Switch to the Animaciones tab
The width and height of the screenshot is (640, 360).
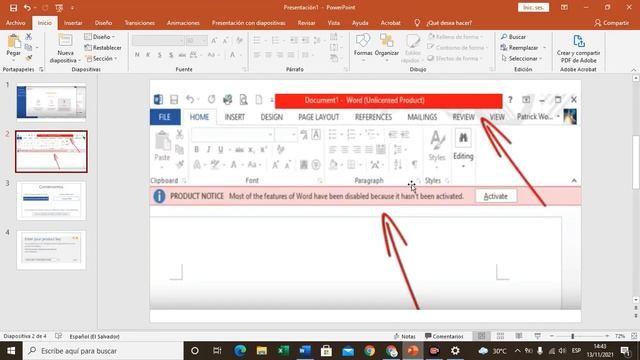tap(183, 23)
